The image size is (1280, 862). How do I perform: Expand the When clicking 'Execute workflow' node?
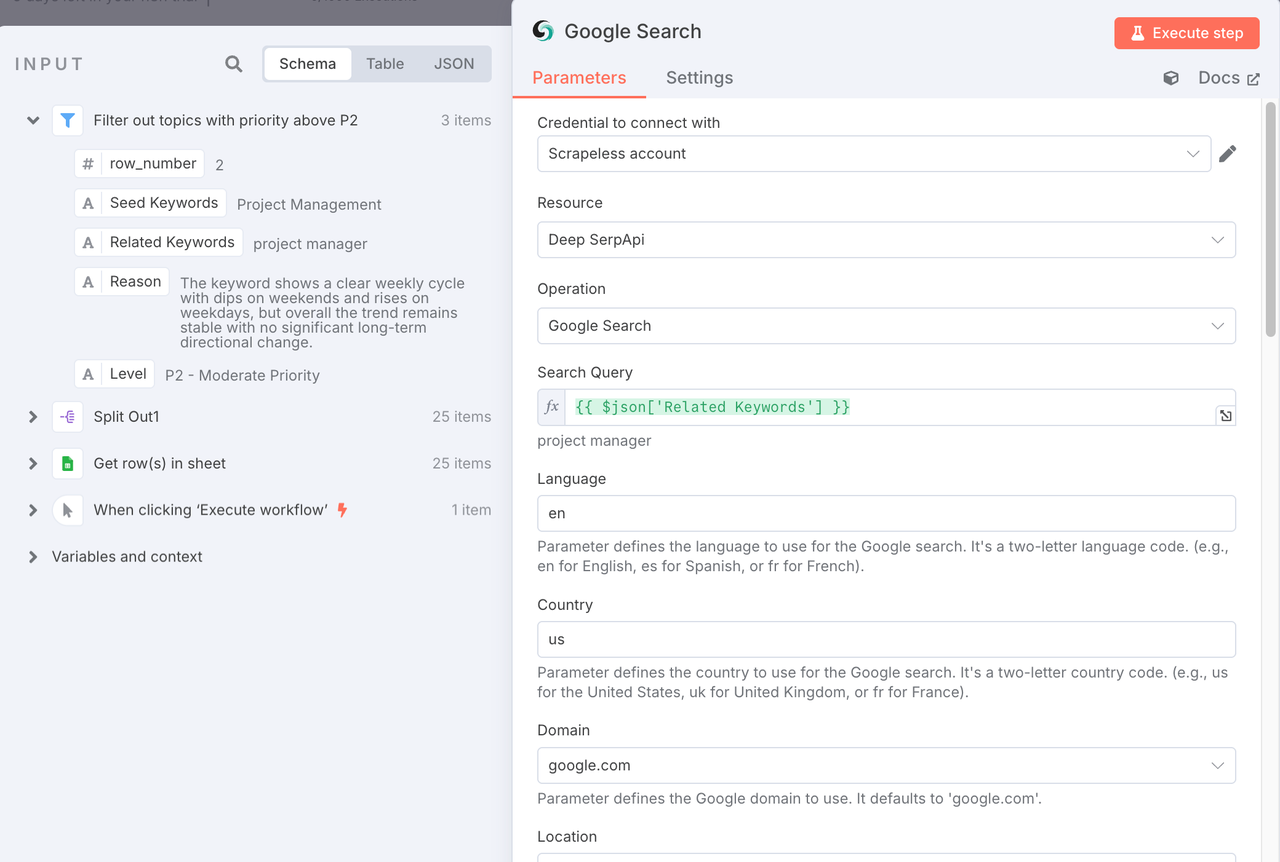(33, 510)
